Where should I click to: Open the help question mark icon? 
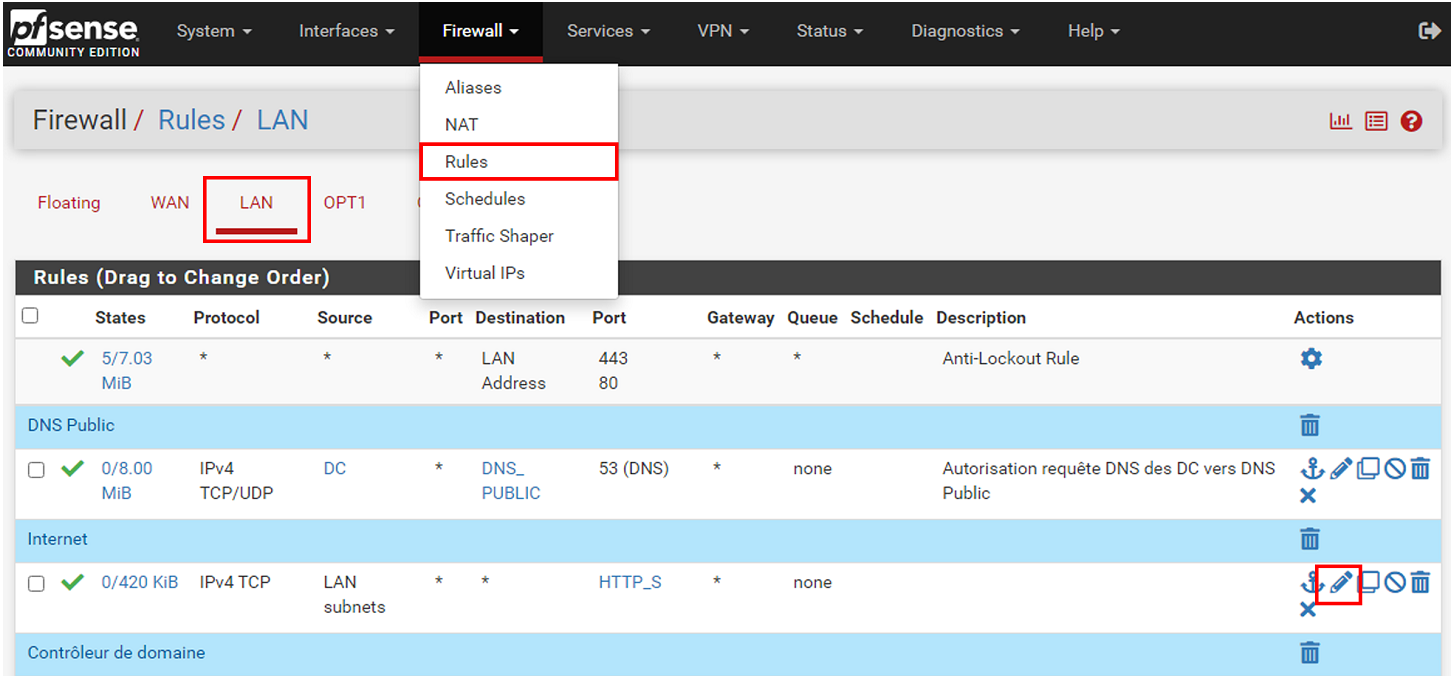1411,120
